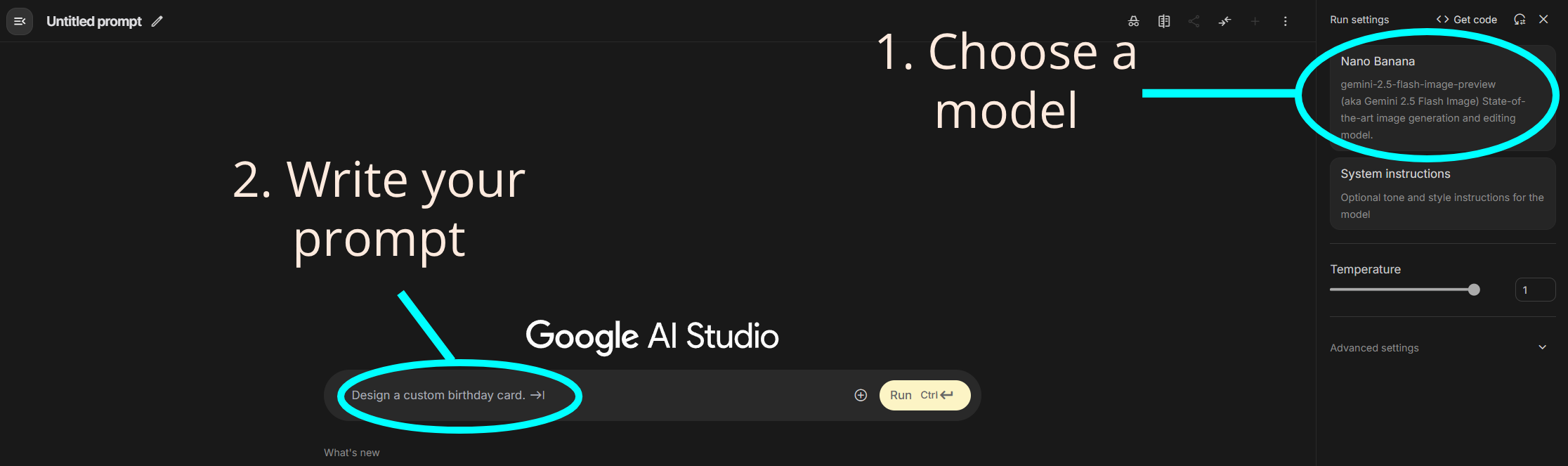
Task: Click the Run button
Action: click(925, 395)
